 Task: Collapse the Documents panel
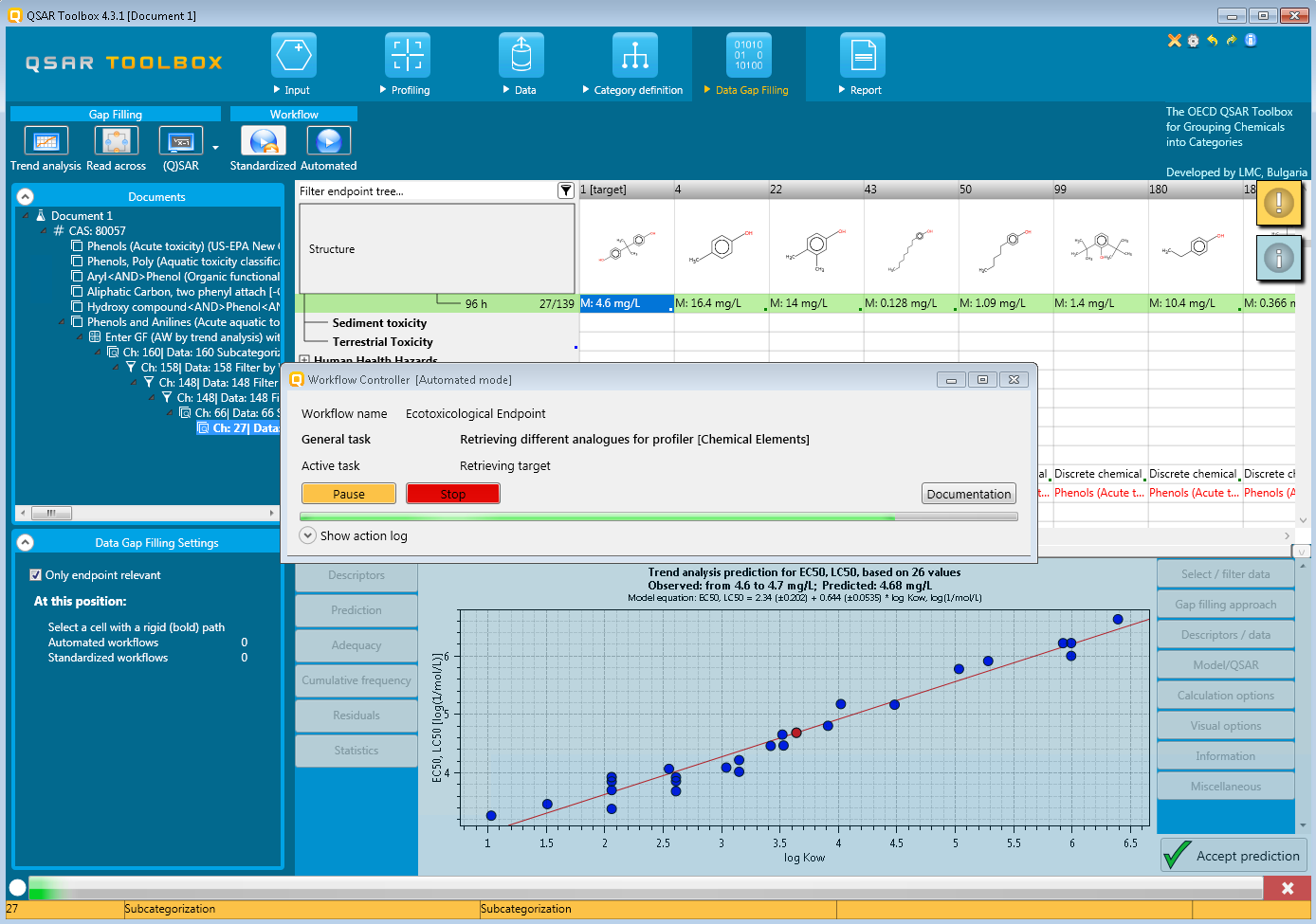point(26,197)
